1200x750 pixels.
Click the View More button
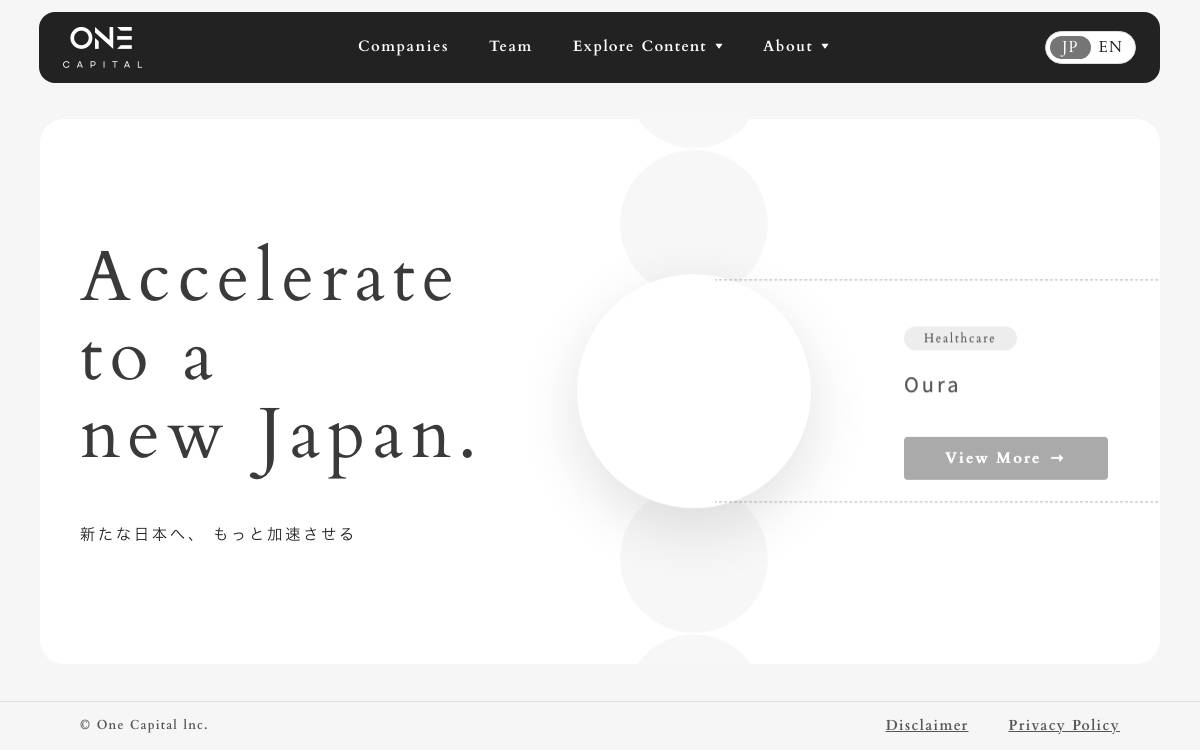coord(1006,458)
